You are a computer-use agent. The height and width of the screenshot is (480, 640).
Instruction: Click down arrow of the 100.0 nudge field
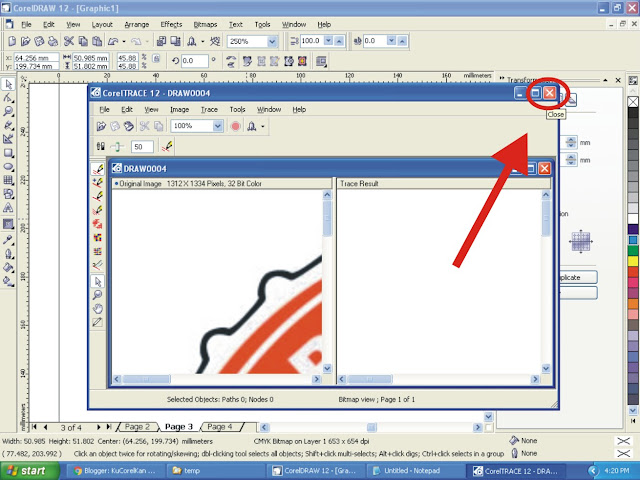[x=328, y=40]
